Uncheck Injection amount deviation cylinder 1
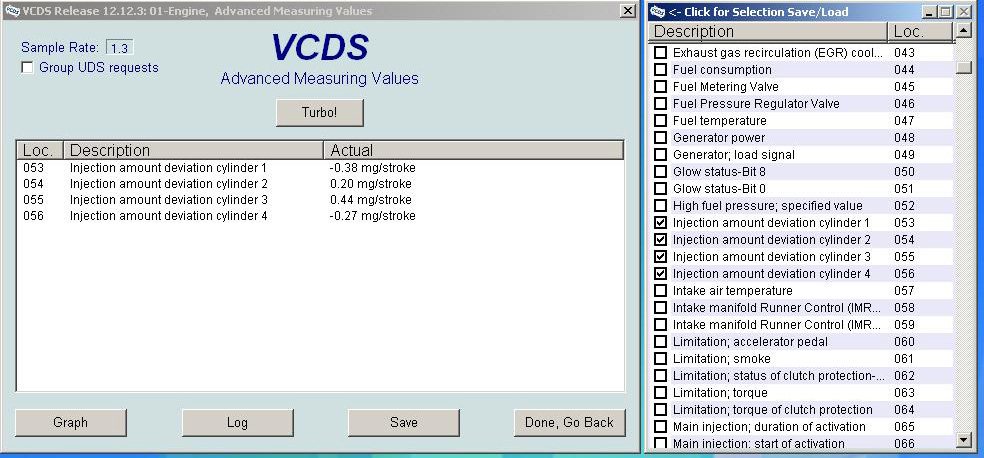 (660, 222)
